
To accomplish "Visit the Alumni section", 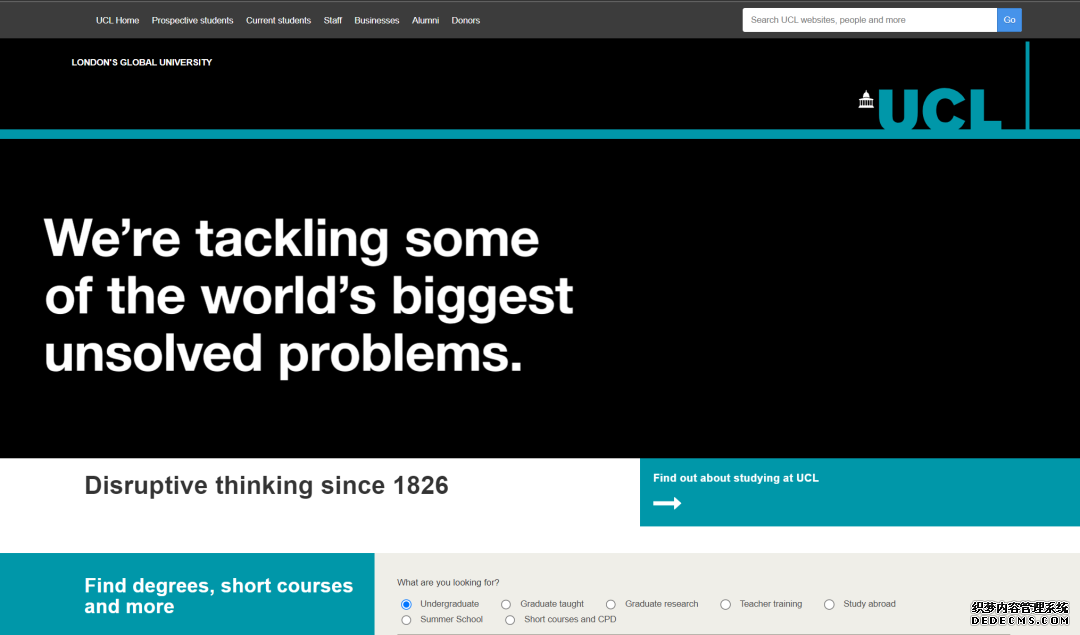I will pos(426,20).
